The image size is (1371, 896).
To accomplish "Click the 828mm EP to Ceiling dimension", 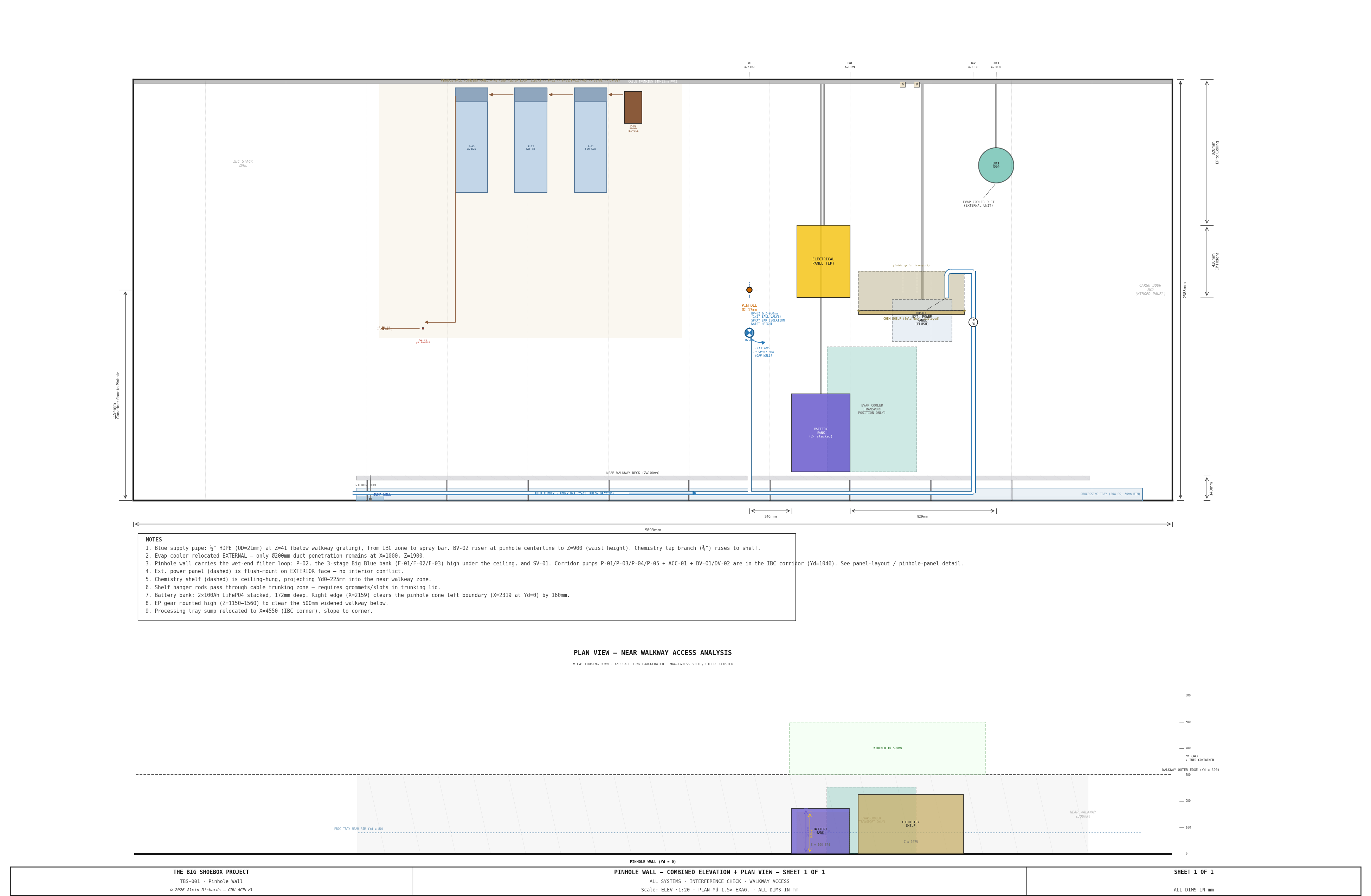I will click(1215, 152).
